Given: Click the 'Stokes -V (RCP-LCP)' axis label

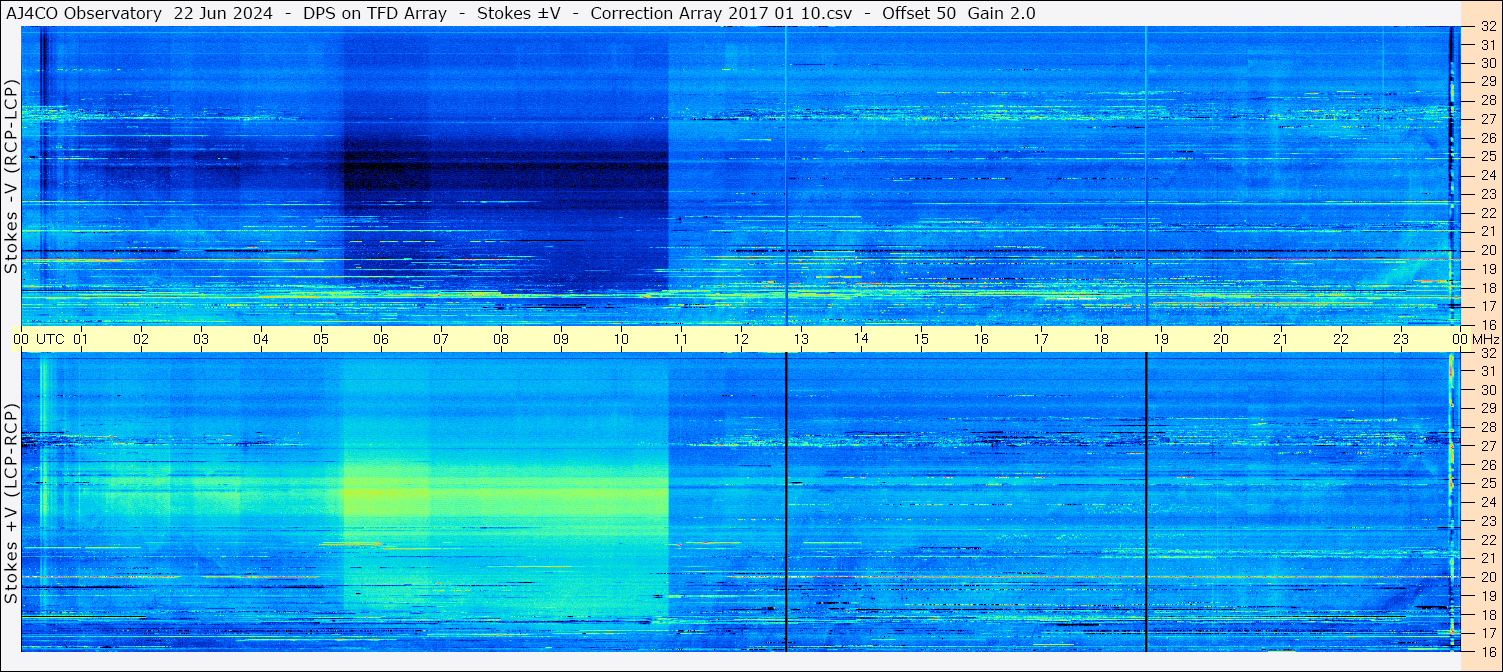Looking at the screenshot, I should [x=11, y=177].
